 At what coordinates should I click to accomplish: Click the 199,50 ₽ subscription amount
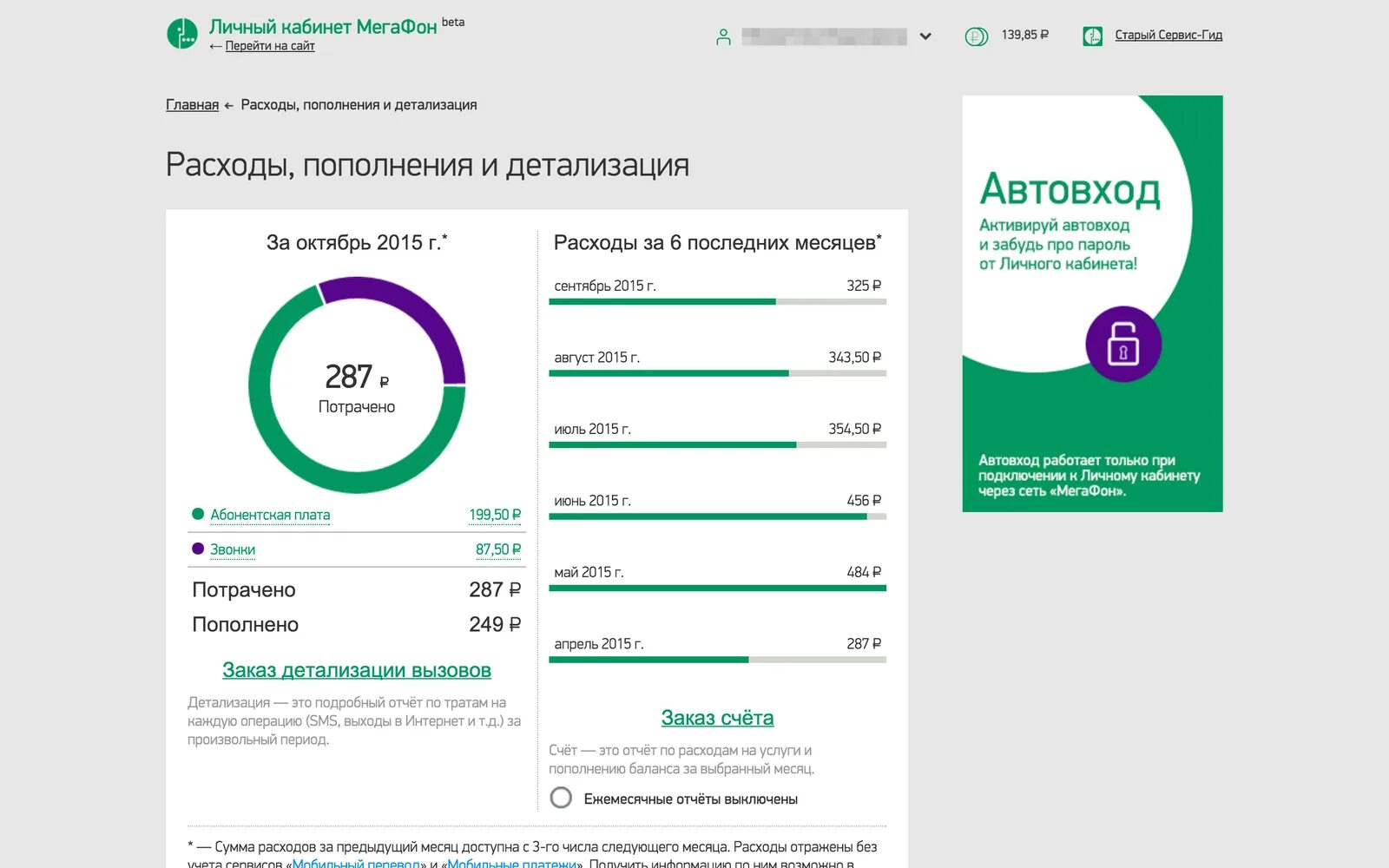pyautogui.click(x=495, y=515)
